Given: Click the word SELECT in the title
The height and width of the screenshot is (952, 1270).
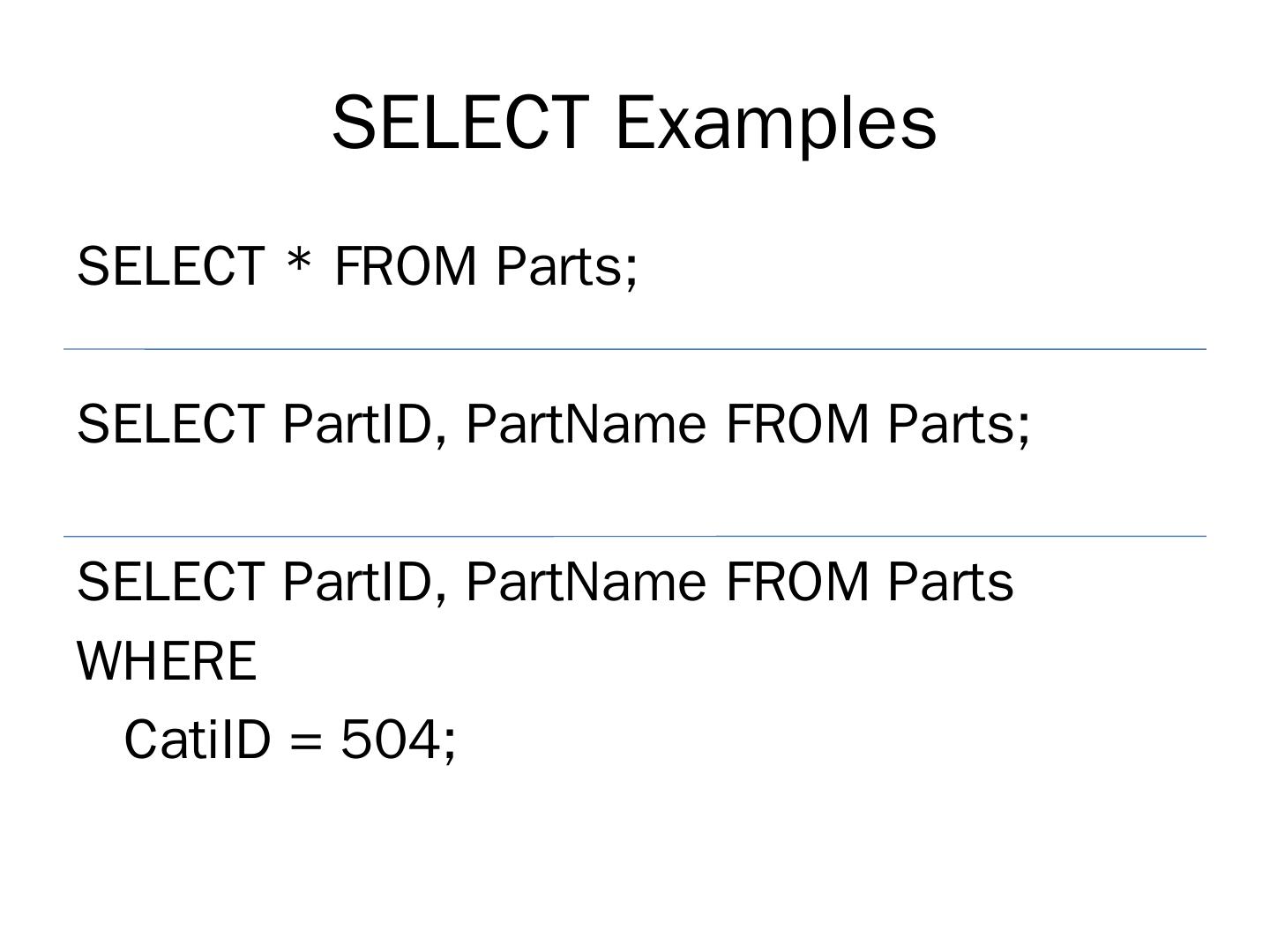Looking at the screenshot, I should (x=460, y=123).
